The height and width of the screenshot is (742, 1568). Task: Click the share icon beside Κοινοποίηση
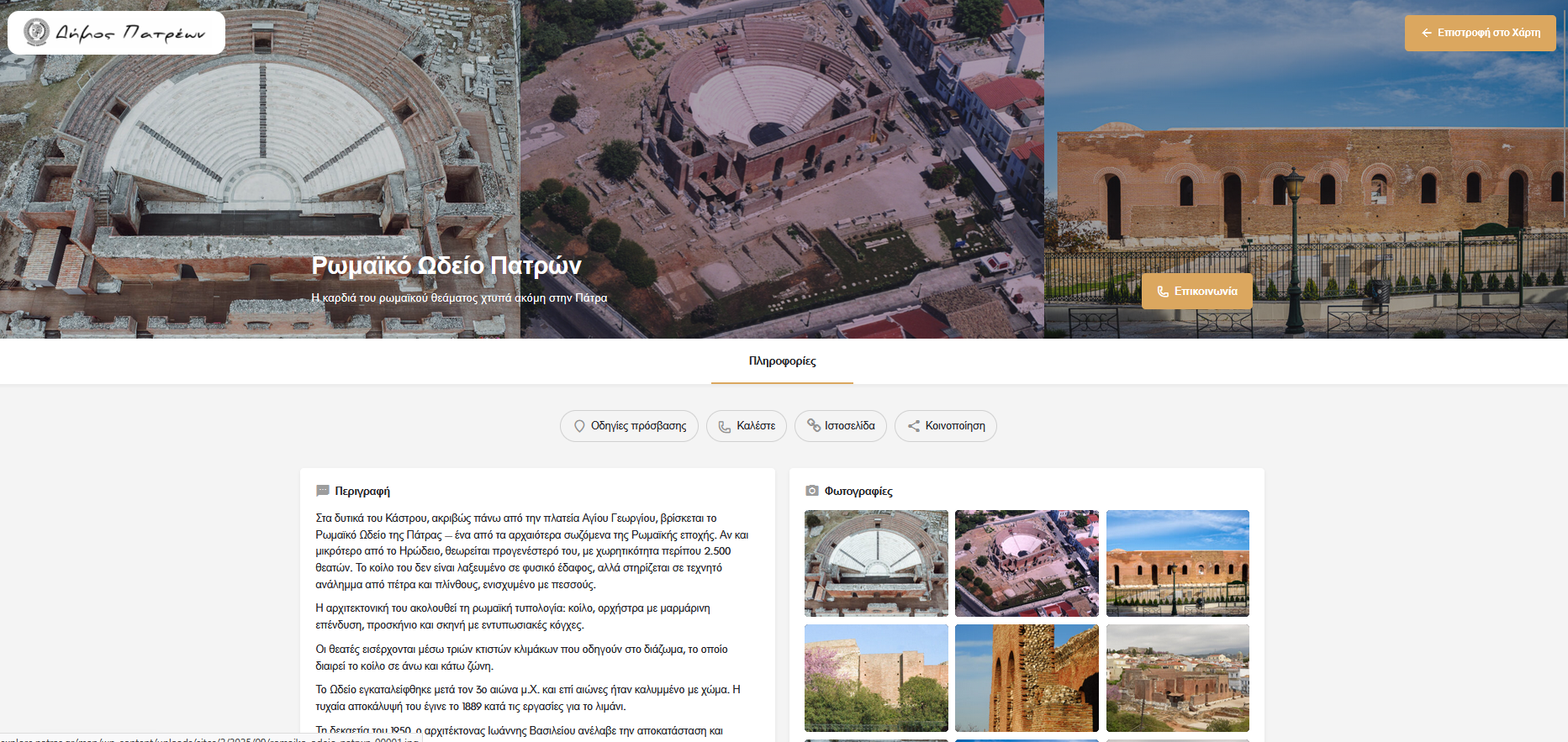[x=913, y=426]
